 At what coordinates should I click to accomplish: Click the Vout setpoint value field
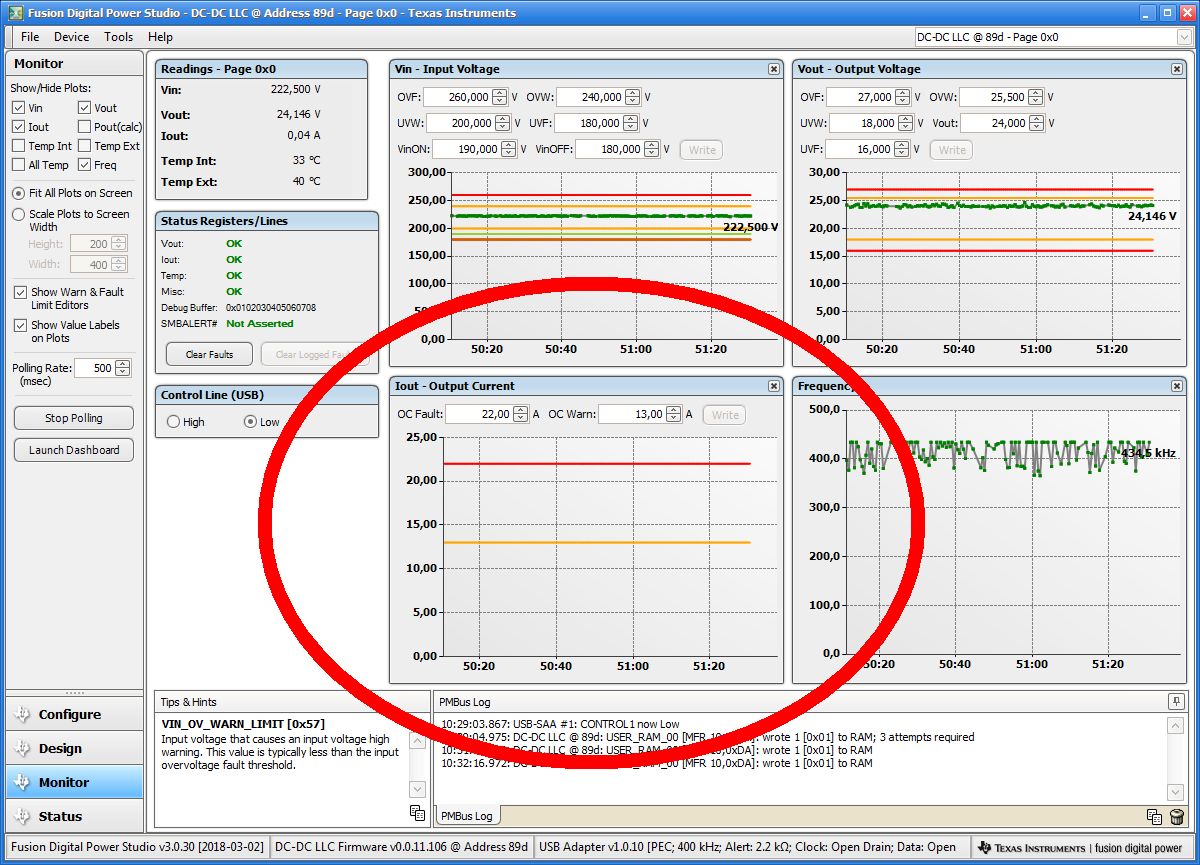click(x=995, y=123)
